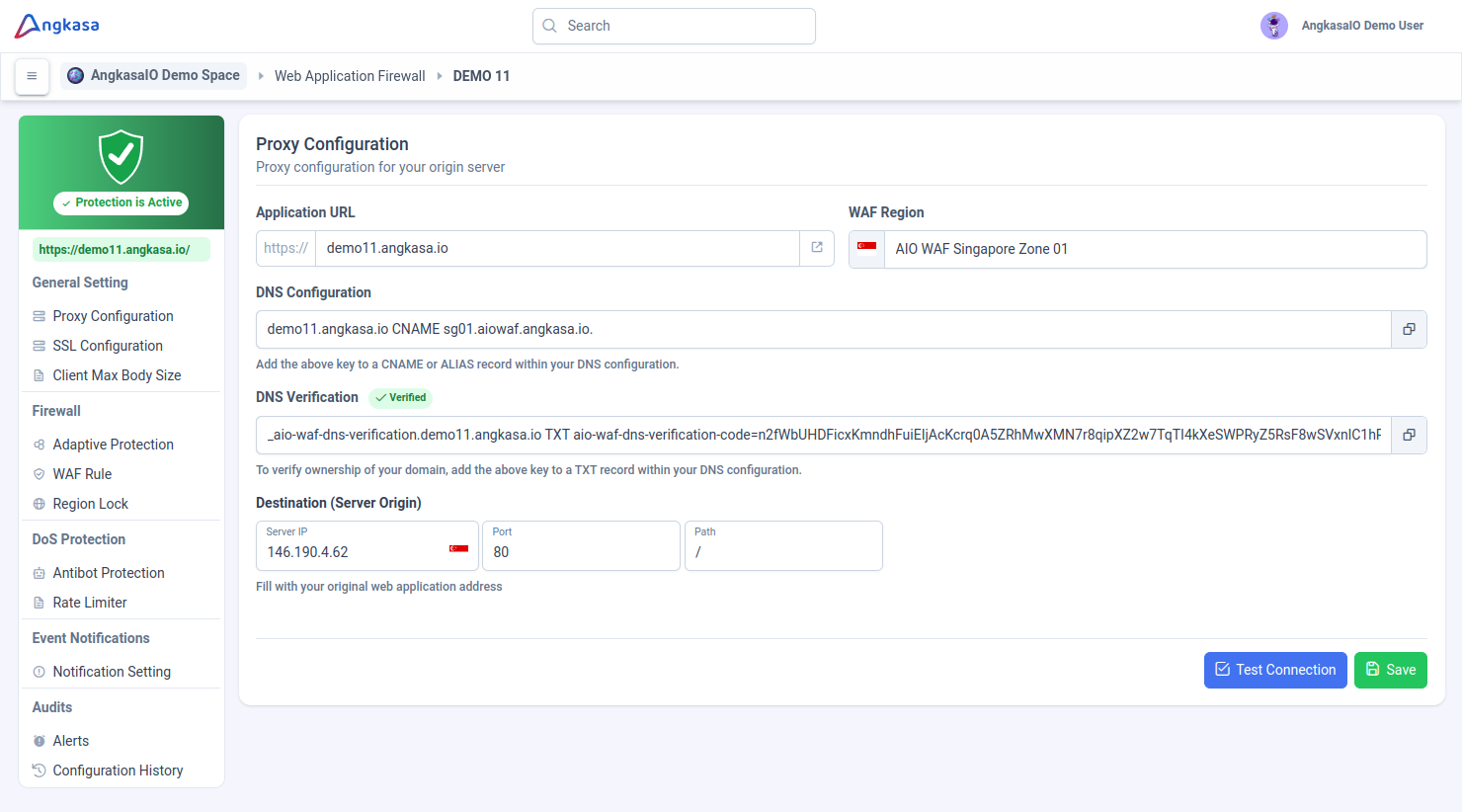Click the Test Connection button
The width and height of the screenshot is (1462, 812).
(x=1275, y=670)
